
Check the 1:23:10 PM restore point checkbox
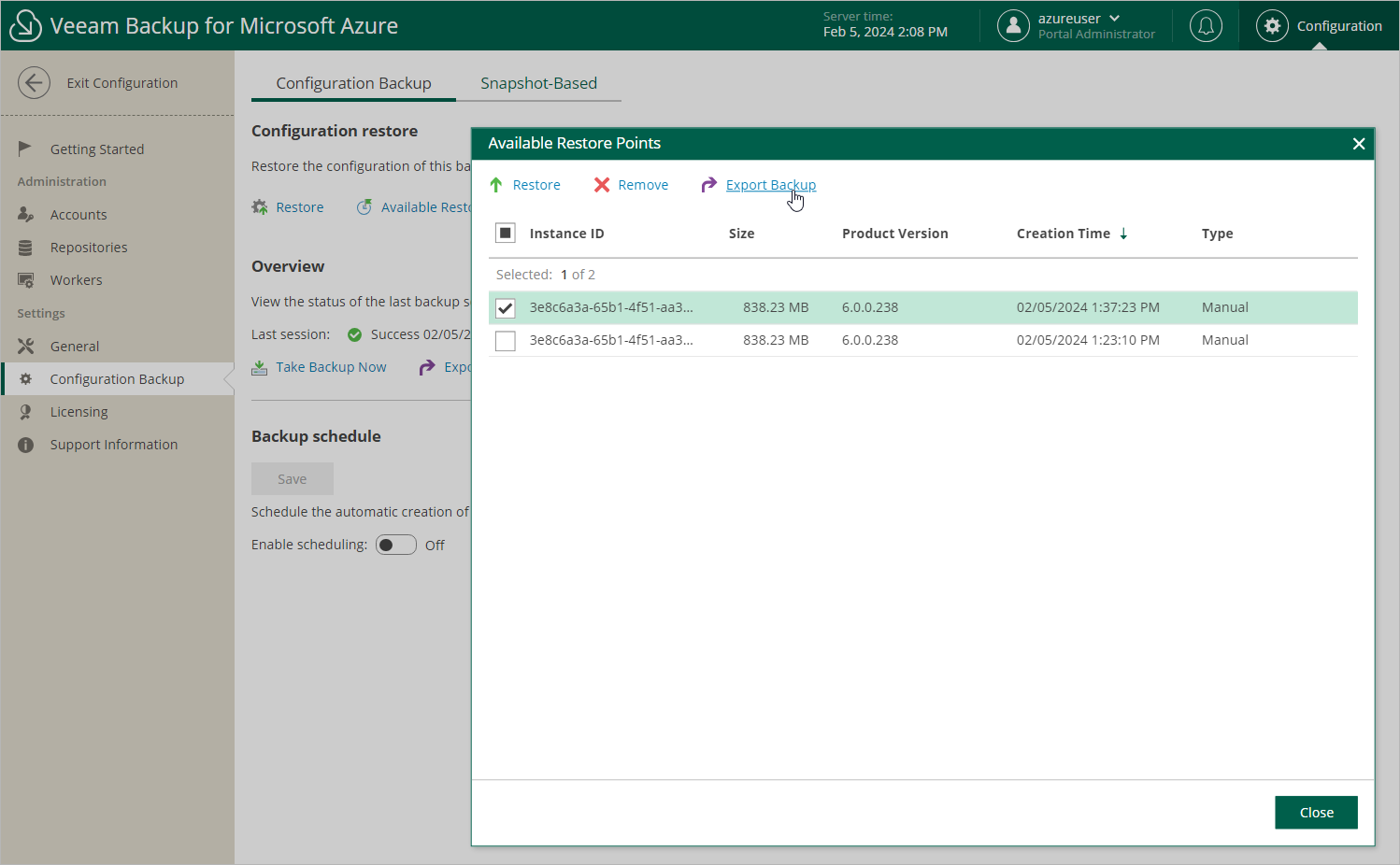coord(506,341)
